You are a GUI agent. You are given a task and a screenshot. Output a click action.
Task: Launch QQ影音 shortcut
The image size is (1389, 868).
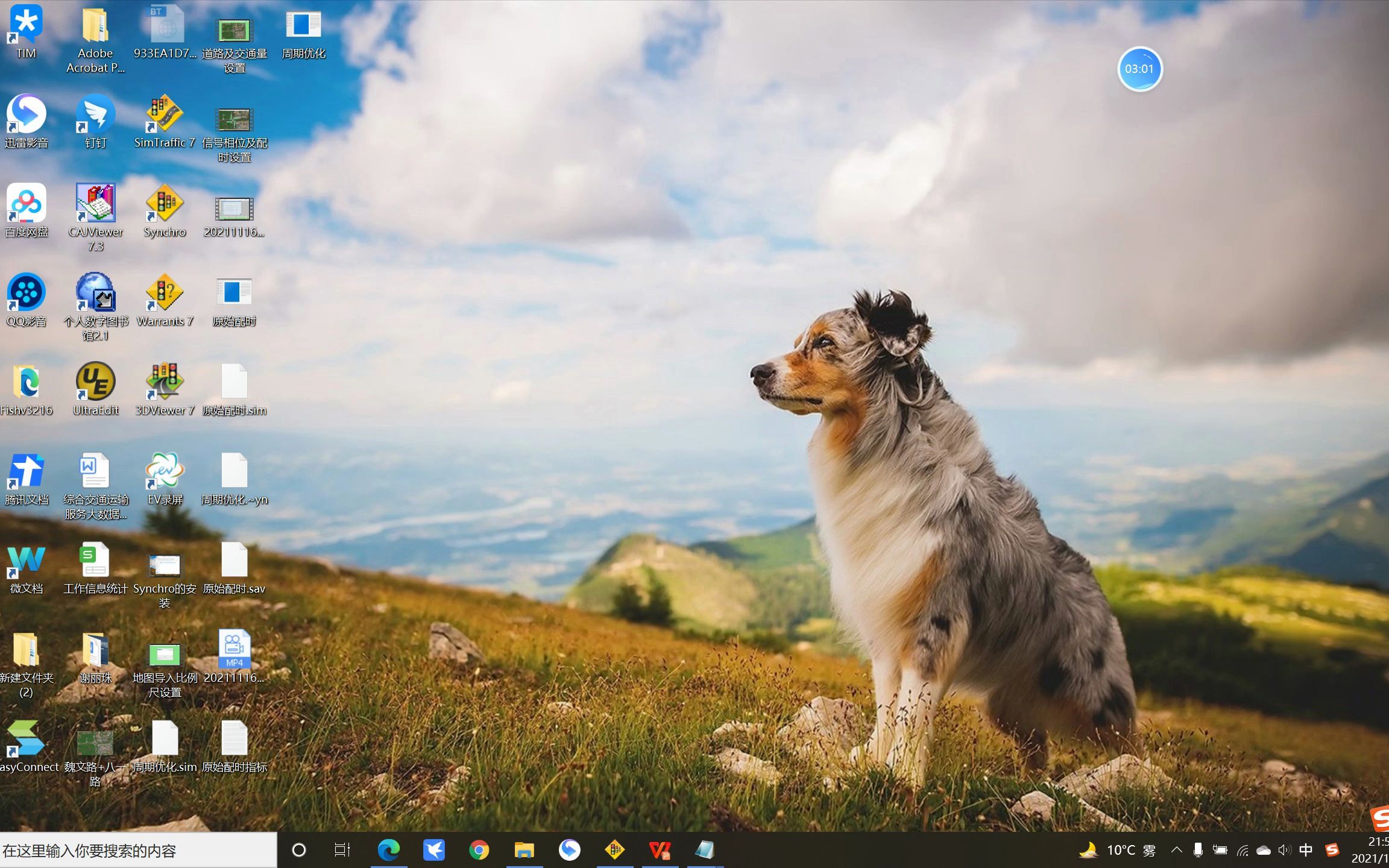(26, 299)
